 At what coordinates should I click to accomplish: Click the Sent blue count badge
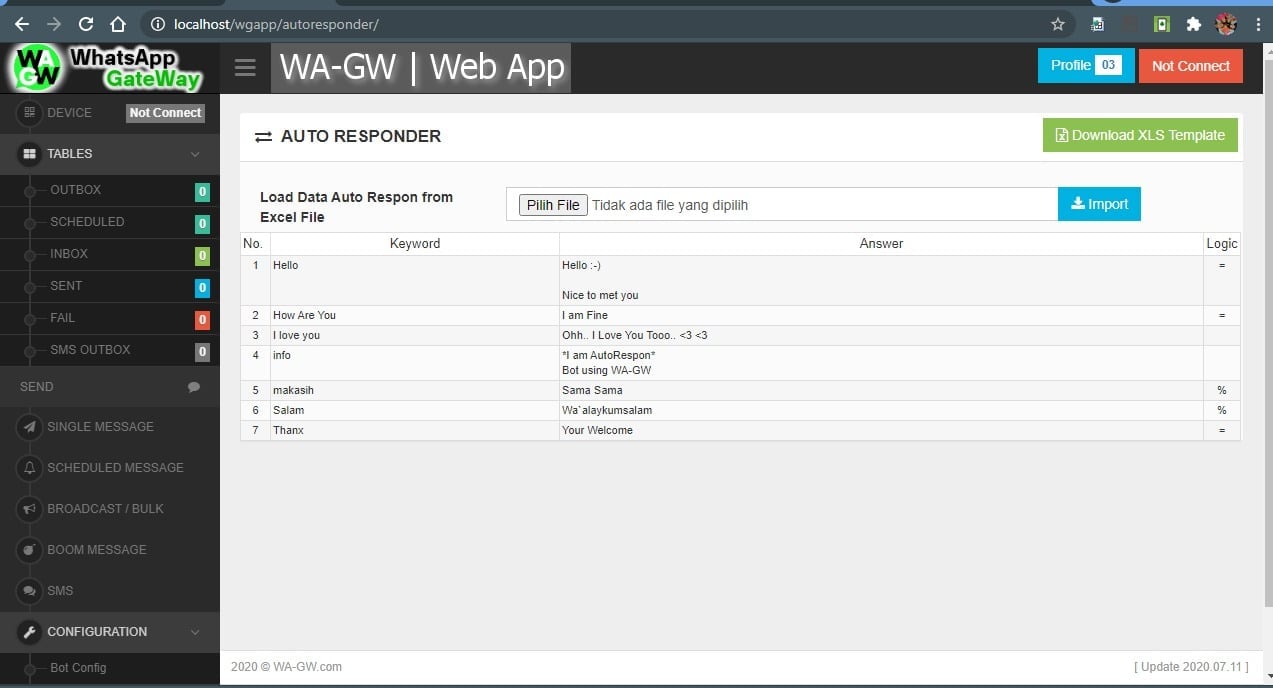coord(202,288)
